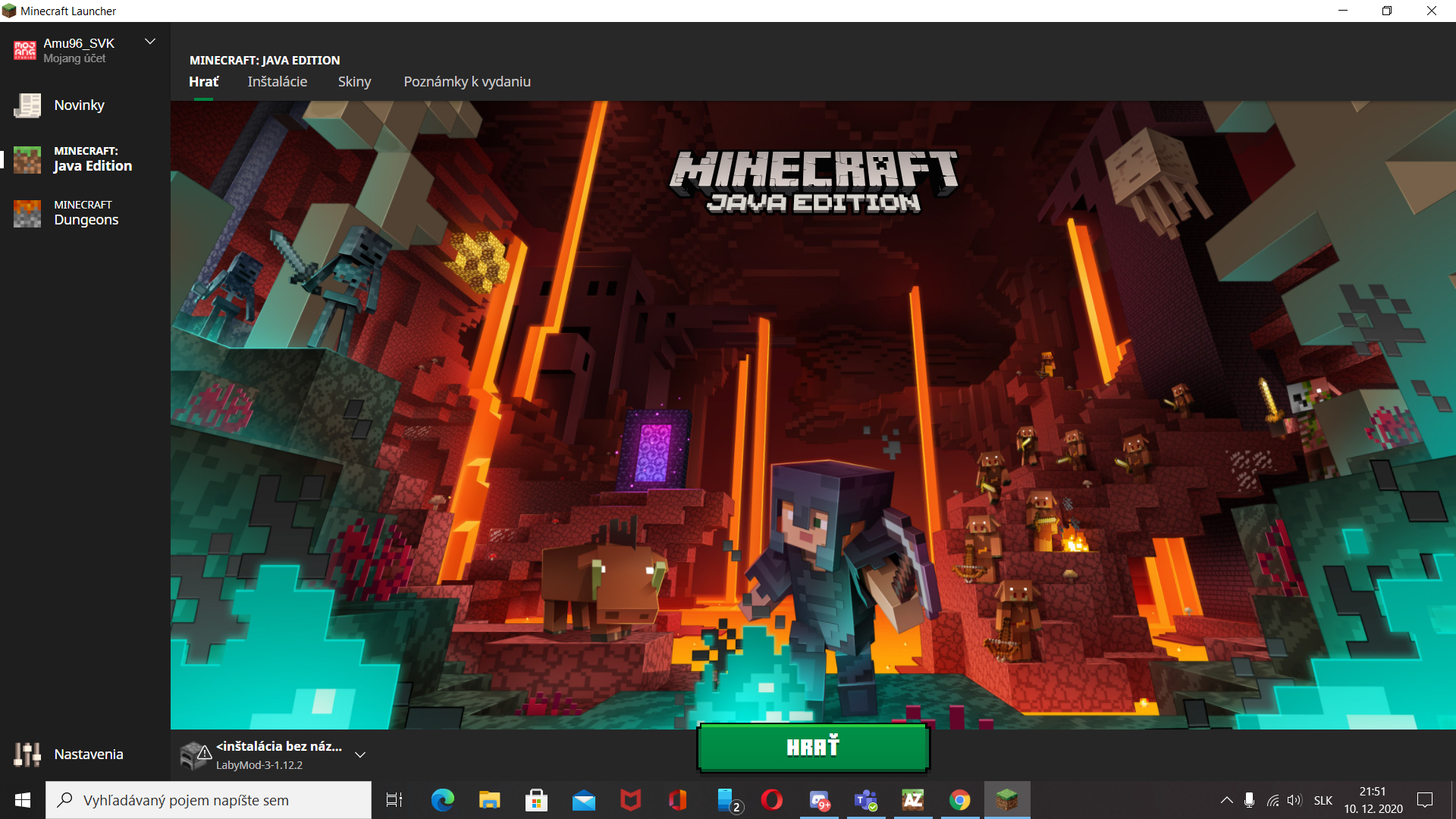Expand the Amu96_SVK account dropdown
1456x819 pixels.
[x=150, y=42]
